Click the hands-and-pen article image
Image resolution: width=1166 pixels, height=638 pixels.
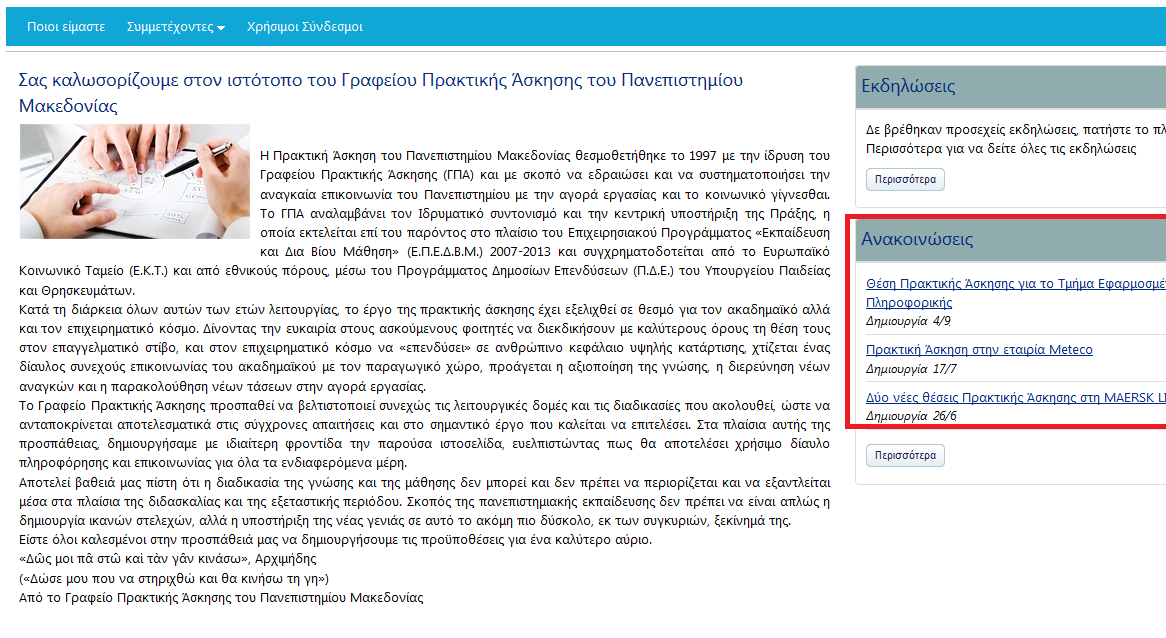[135, 181]
